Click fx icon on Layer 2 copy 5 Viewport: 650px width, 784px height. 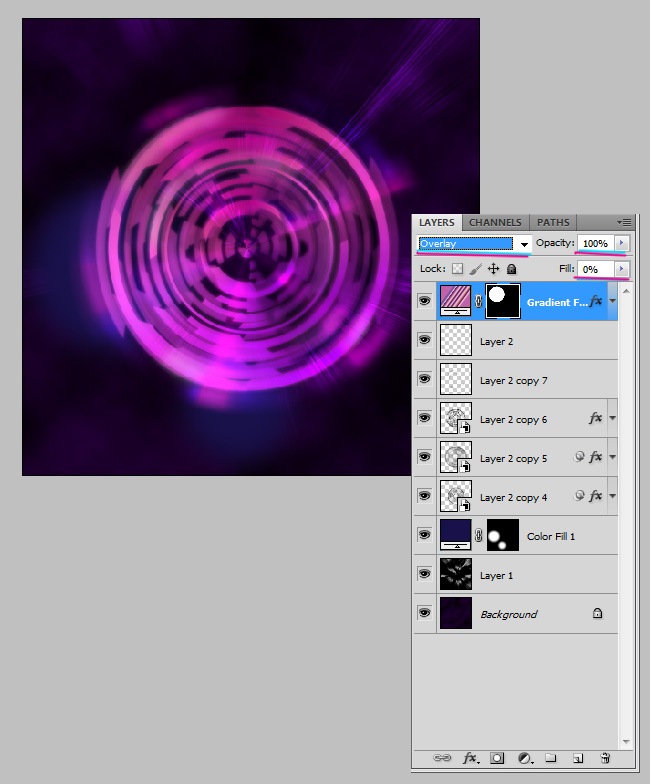[x=595, y=456]
